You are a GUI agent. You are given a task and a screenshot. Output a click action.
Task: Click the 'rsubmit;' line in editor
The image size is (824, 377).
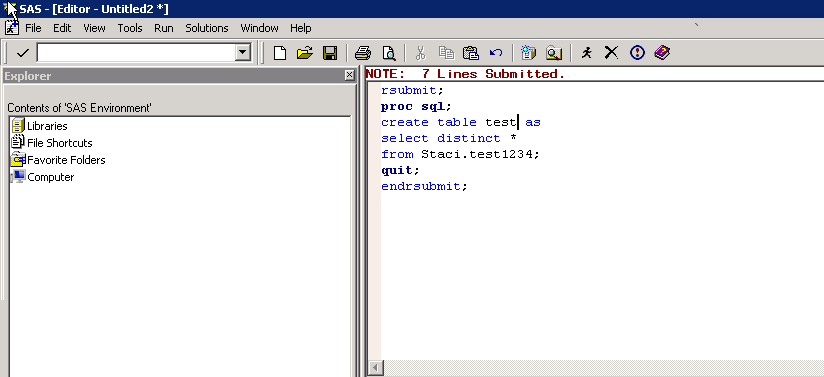click(413, 90)
